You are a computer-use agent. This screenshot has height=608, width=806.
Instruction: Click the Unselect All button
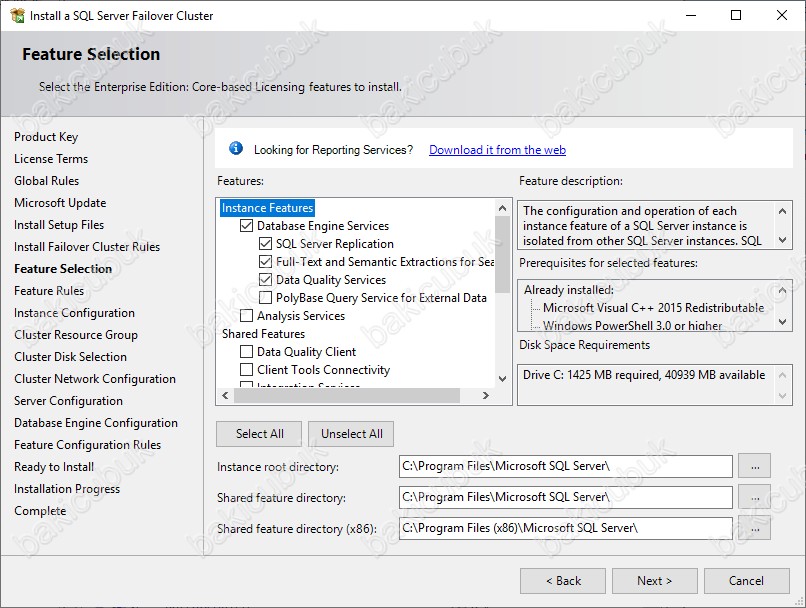352,434
